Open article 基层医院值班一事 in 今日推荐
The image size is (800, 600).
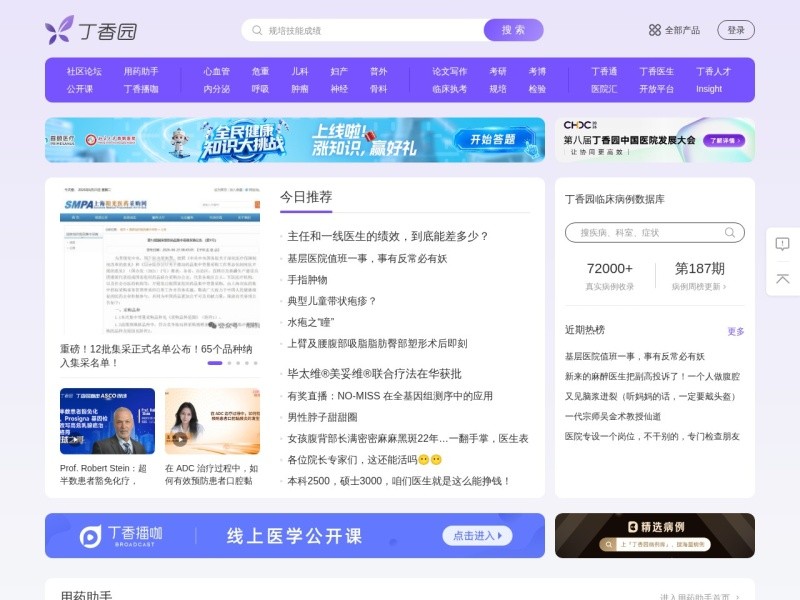[367, 259]
